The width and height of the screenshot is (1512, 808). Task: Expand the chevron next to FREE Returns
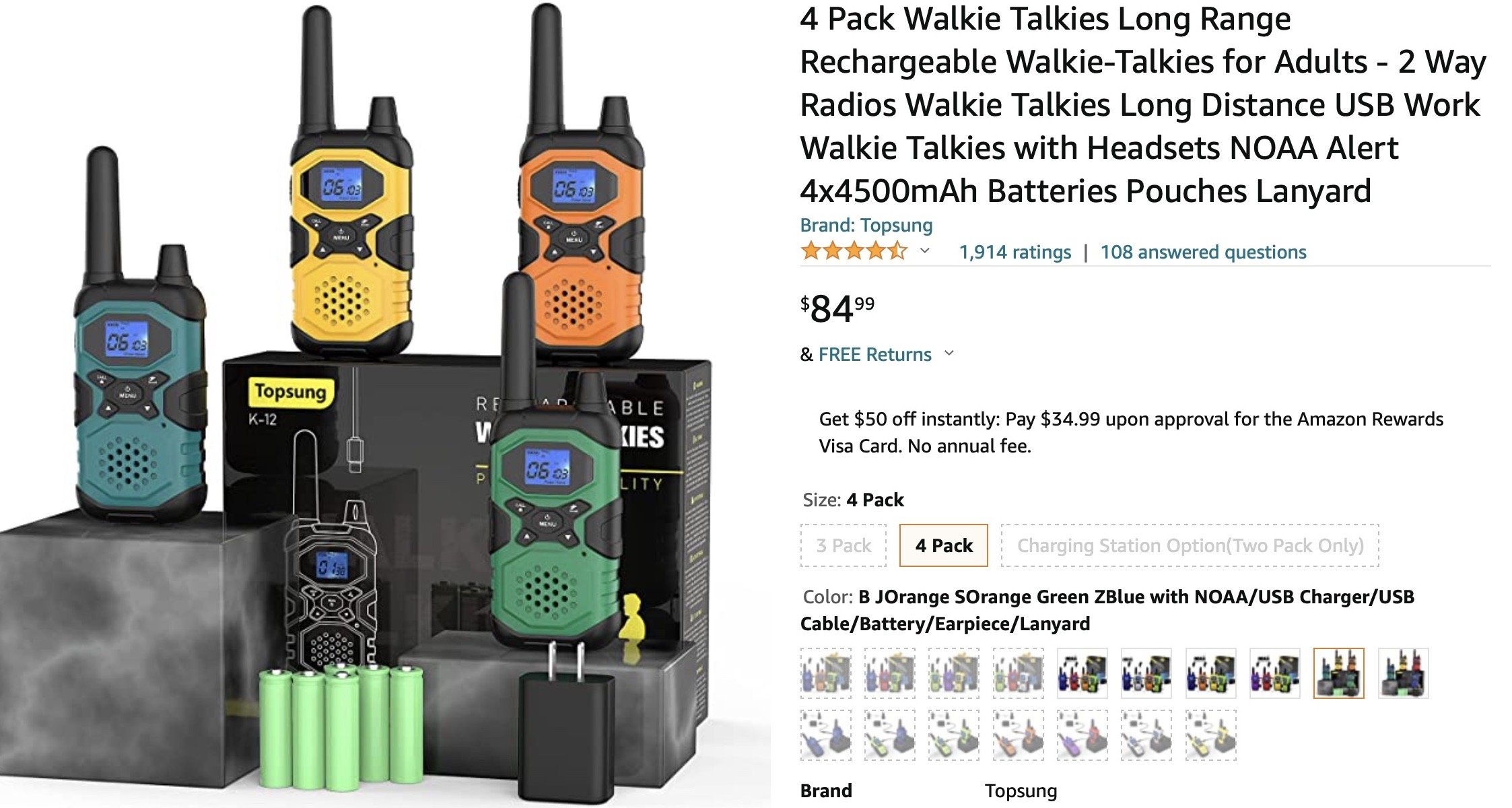tap(949, 353)
